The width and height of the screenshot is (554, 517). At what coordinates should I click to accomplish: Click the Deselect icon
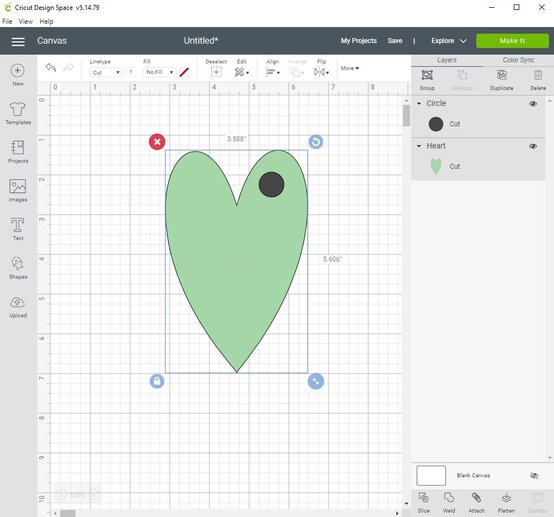[216, 72]
